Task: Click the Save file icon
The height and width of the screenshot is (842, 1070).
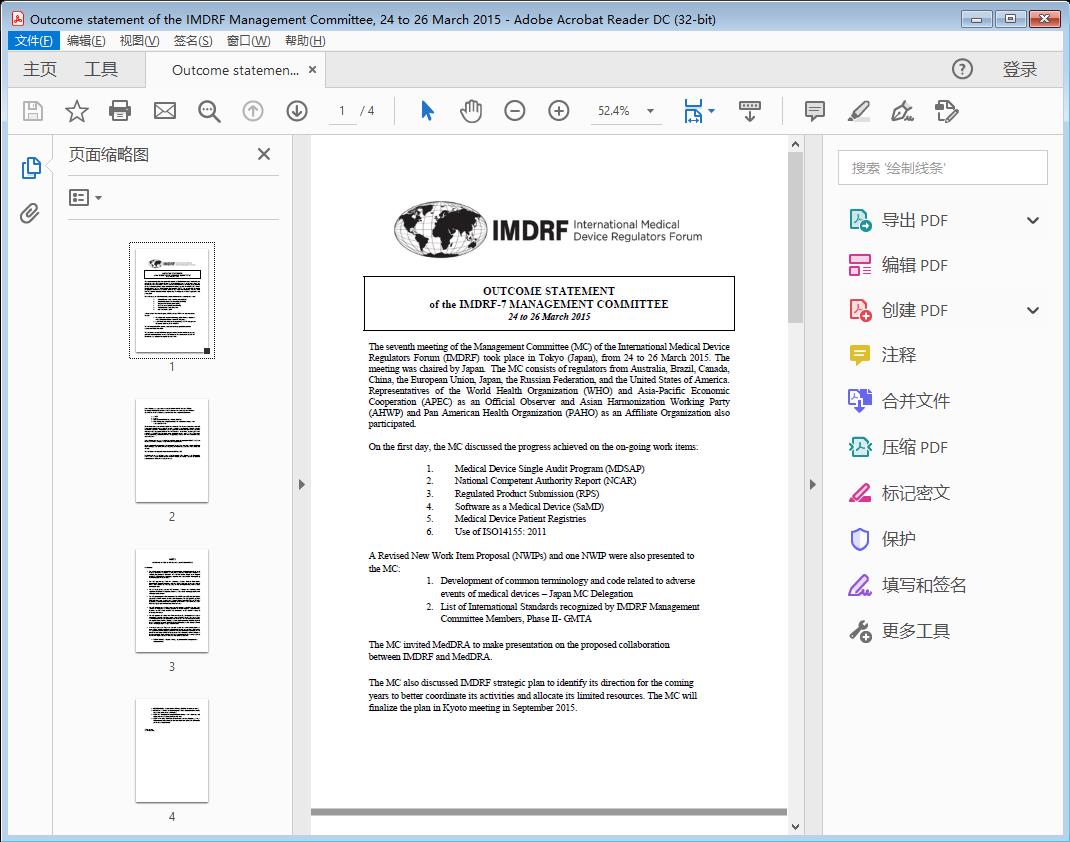Action: coord(33,111)
